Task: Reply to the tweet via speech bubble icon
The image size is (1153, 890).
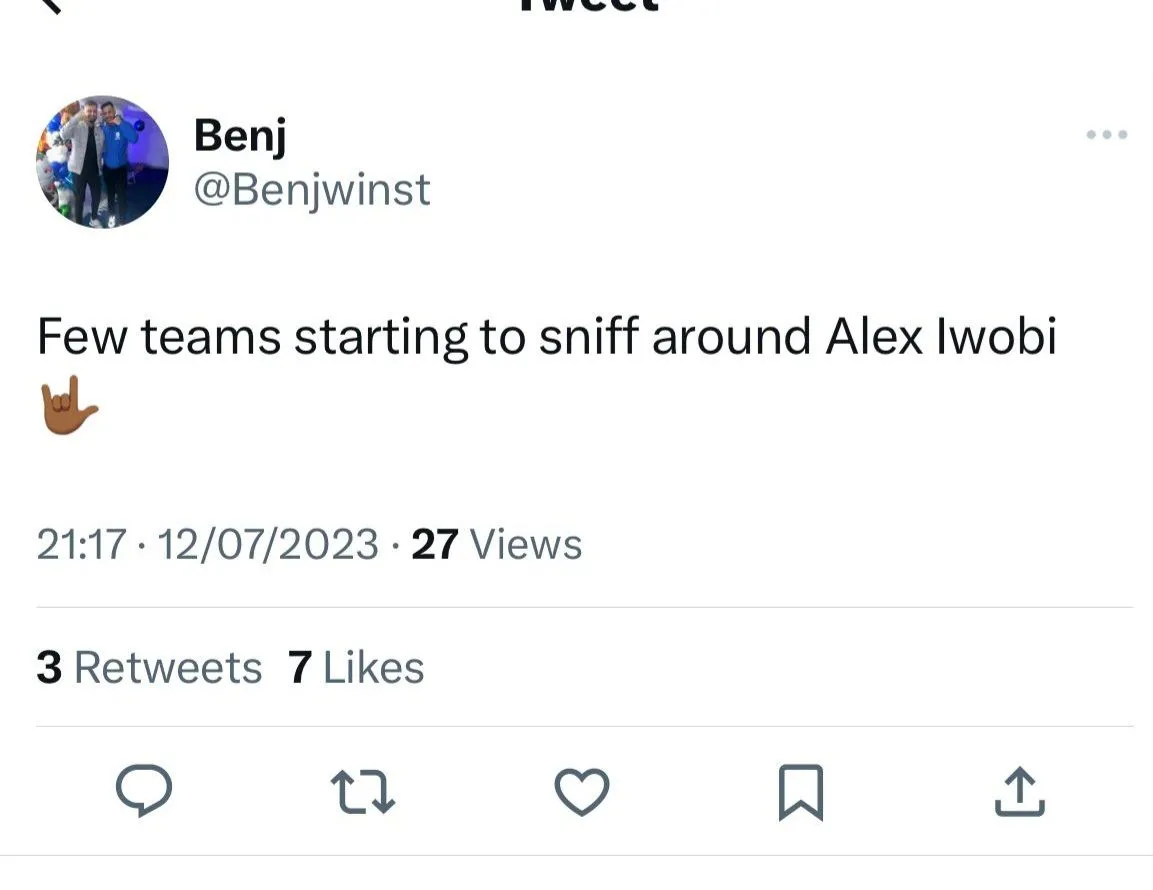Action: pos(144,791)
